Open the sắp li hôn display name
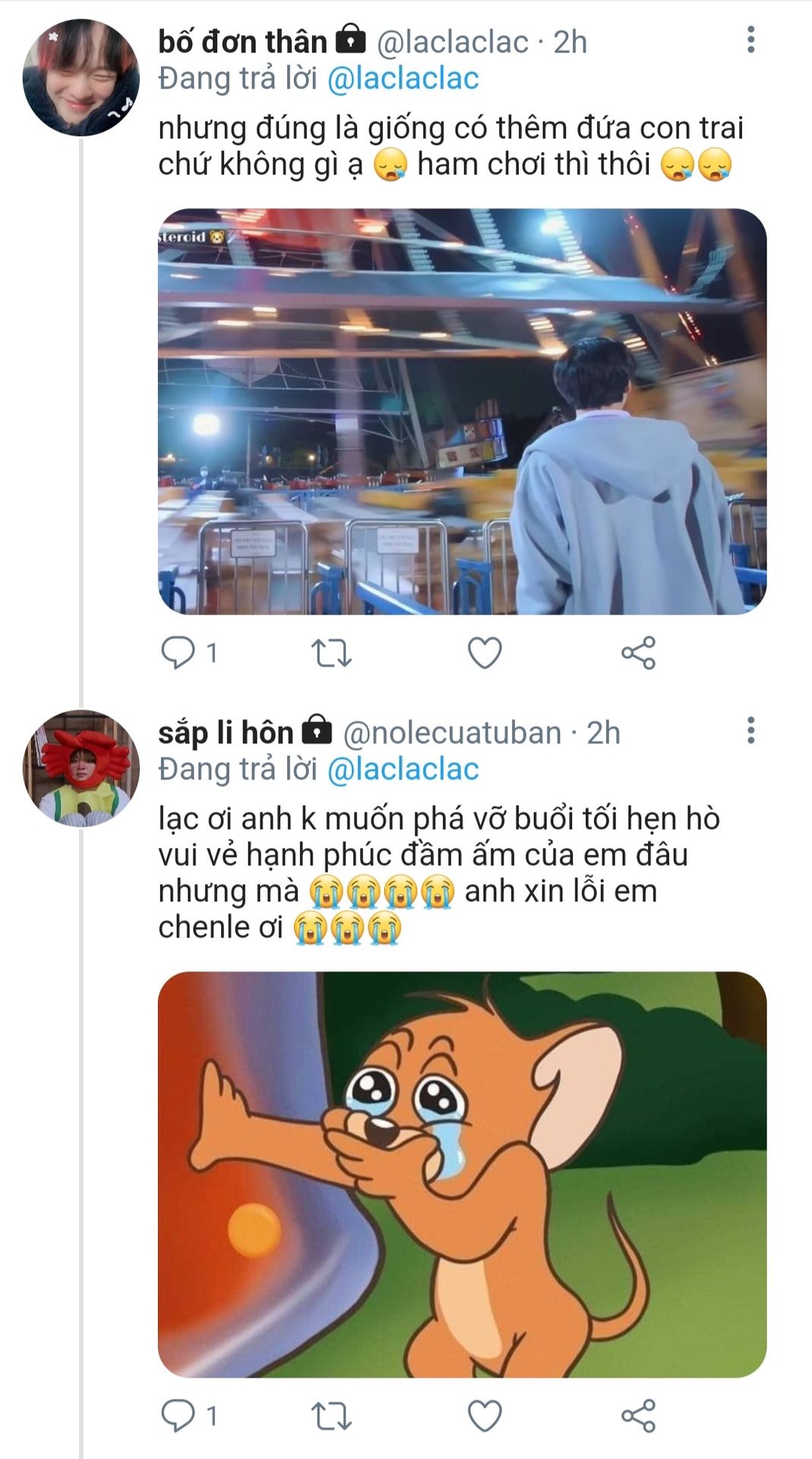Viewport: 812px width, 1459px height. (226, 732)
